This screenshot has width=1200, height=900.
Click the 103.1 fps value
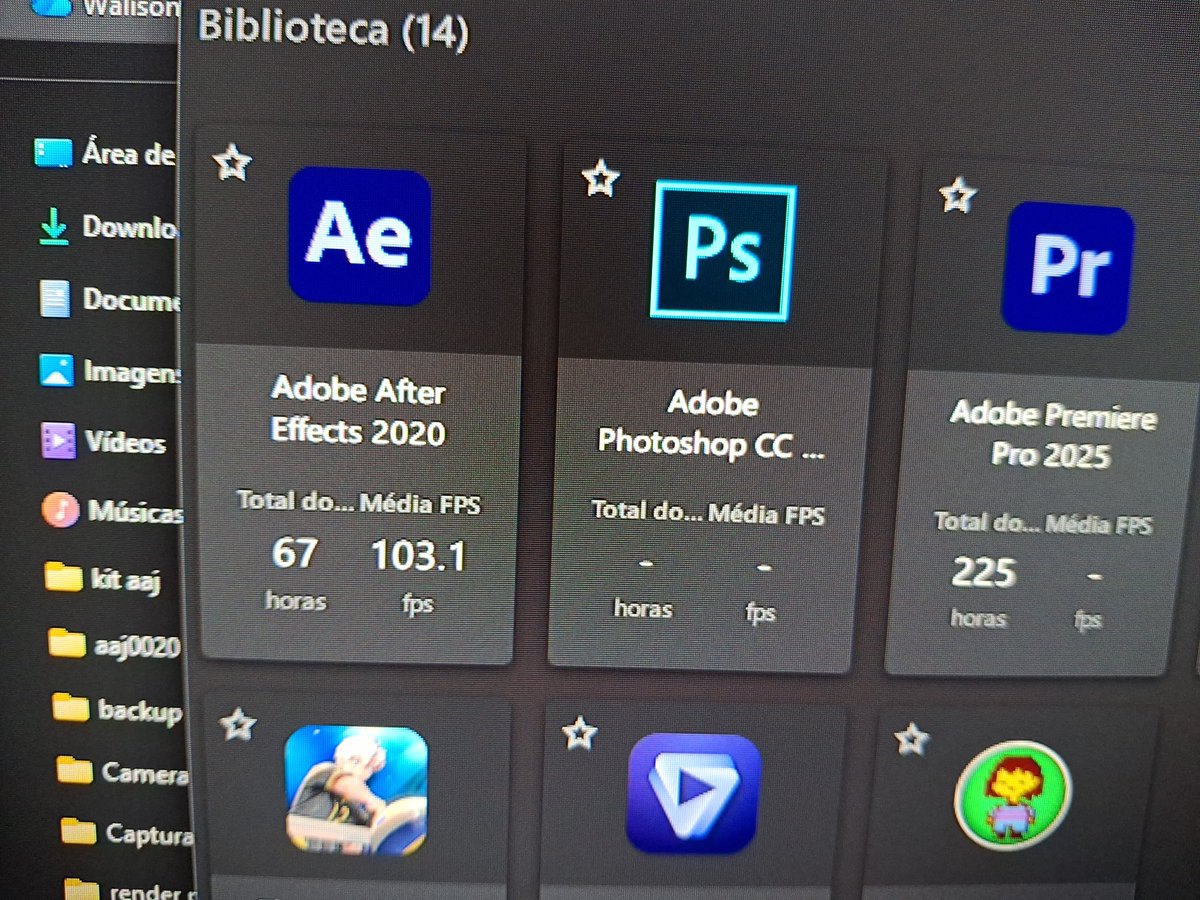coord(418,555)
